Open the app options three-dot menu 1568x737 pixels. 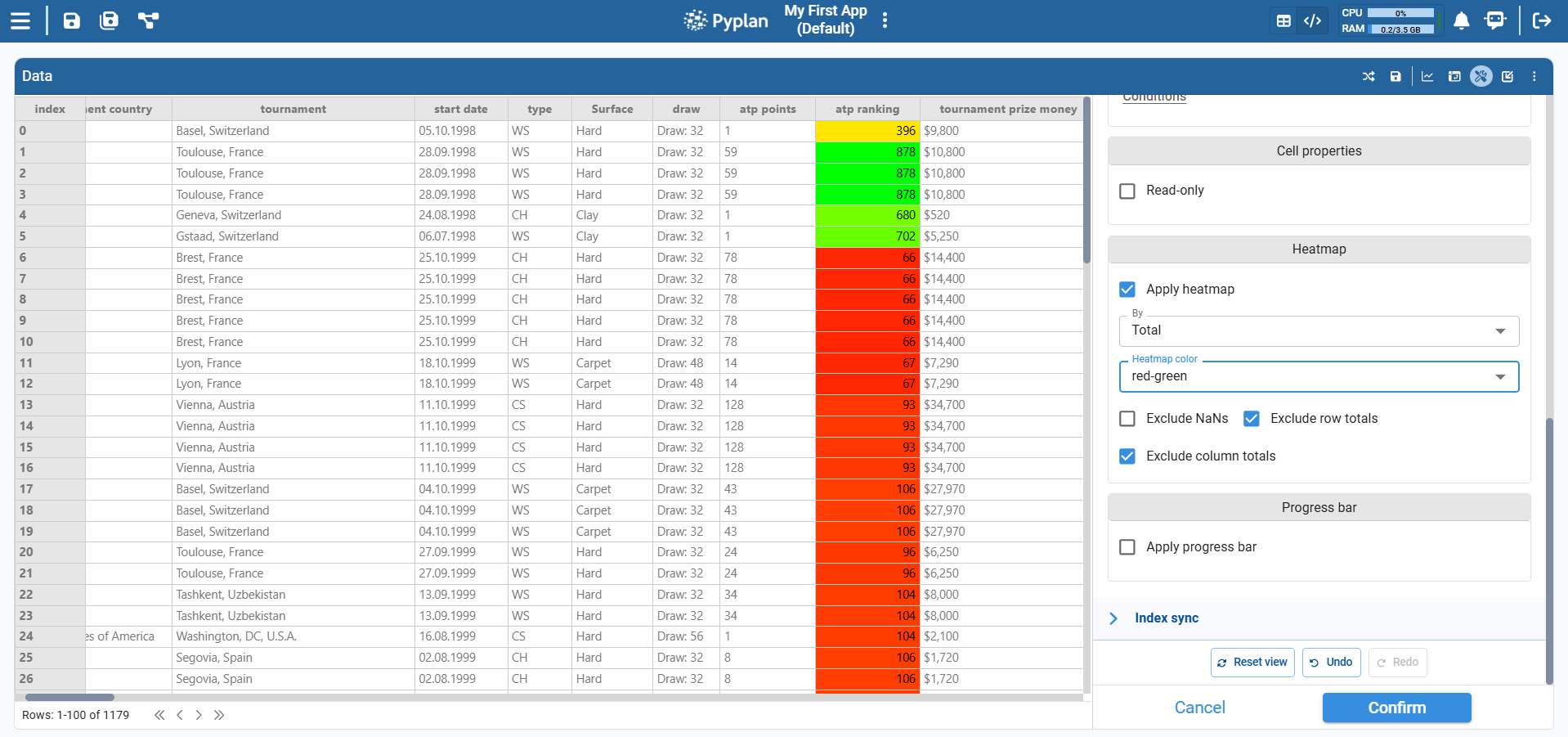click(x=885, y=20)
